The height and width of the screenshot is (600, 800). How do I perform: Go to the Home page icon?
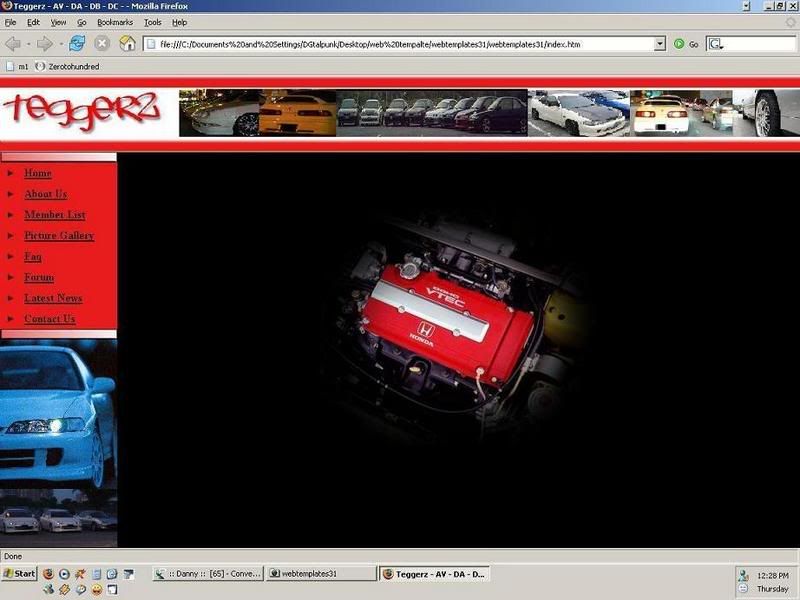(127, 43)
